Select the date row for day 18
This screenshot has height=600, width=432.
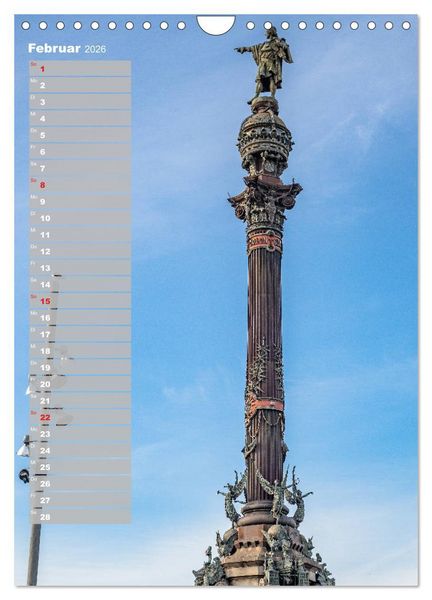pos(80,351)
